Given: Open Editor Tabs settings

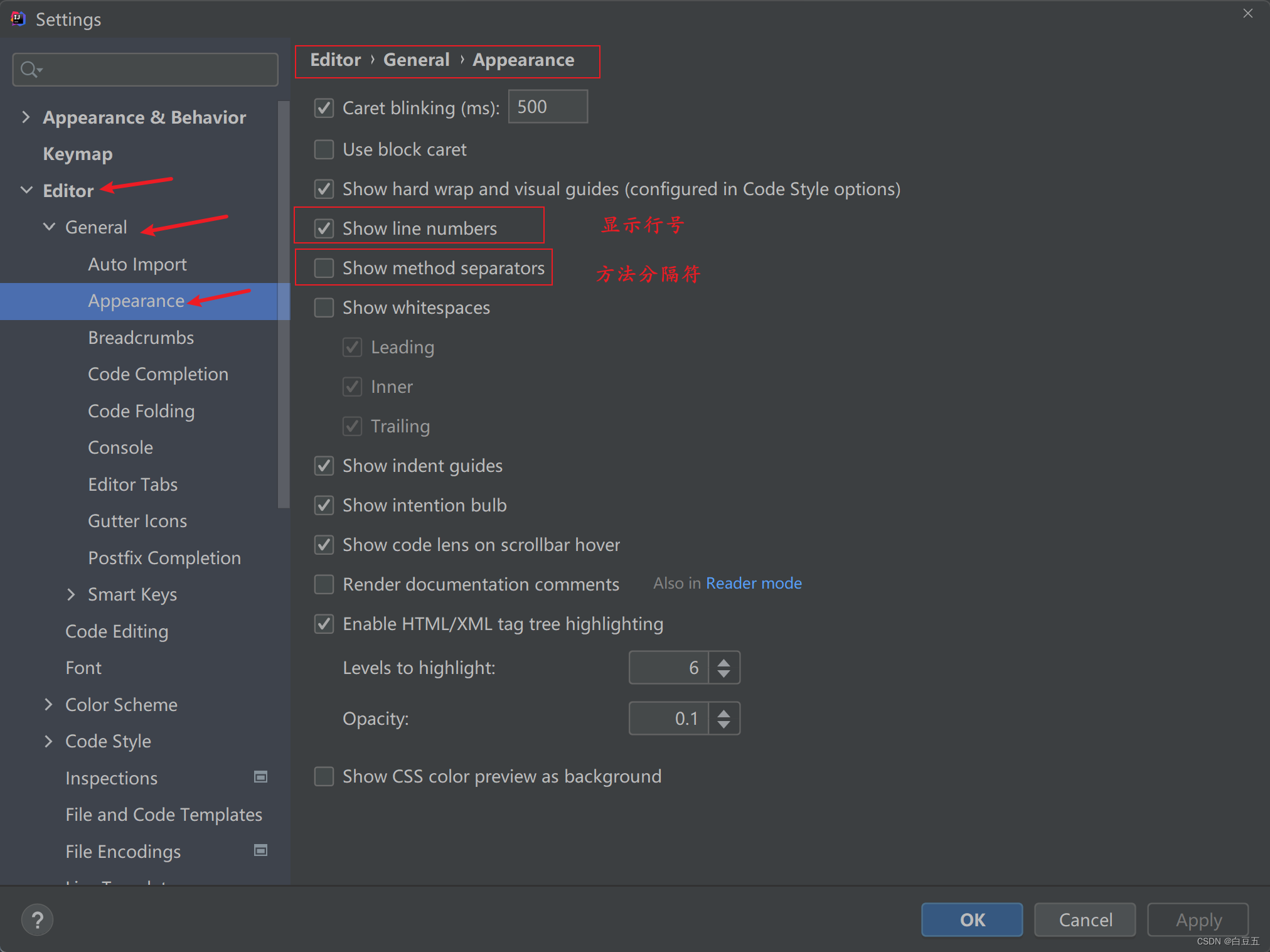Looking at the screenshot, I should 133,484.
